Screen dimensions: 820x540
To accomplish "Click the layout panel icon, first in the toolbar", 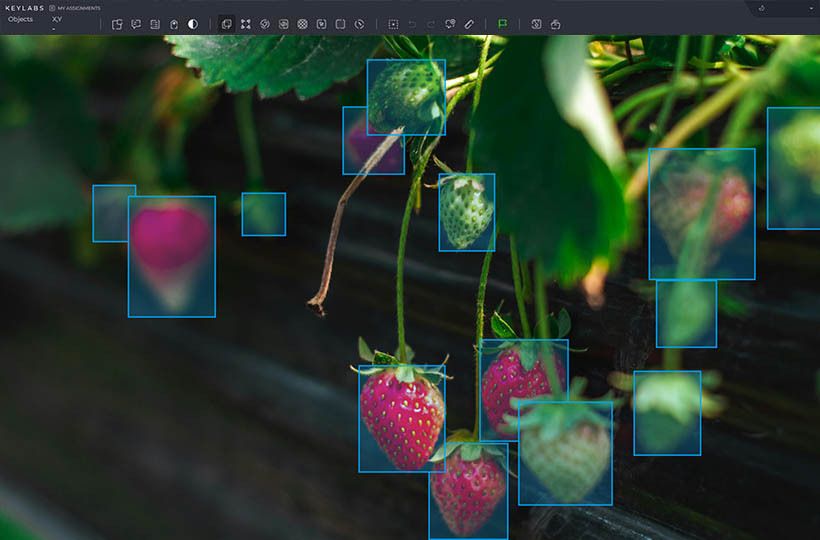I will tap(117, 24).
